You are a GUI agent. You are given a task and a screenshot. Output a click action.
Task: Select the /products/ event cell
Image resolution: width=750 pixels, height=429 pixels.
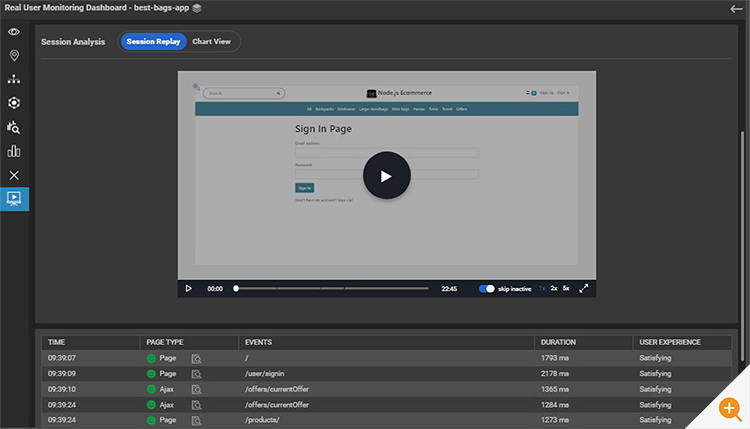click(x=262, y=420)
